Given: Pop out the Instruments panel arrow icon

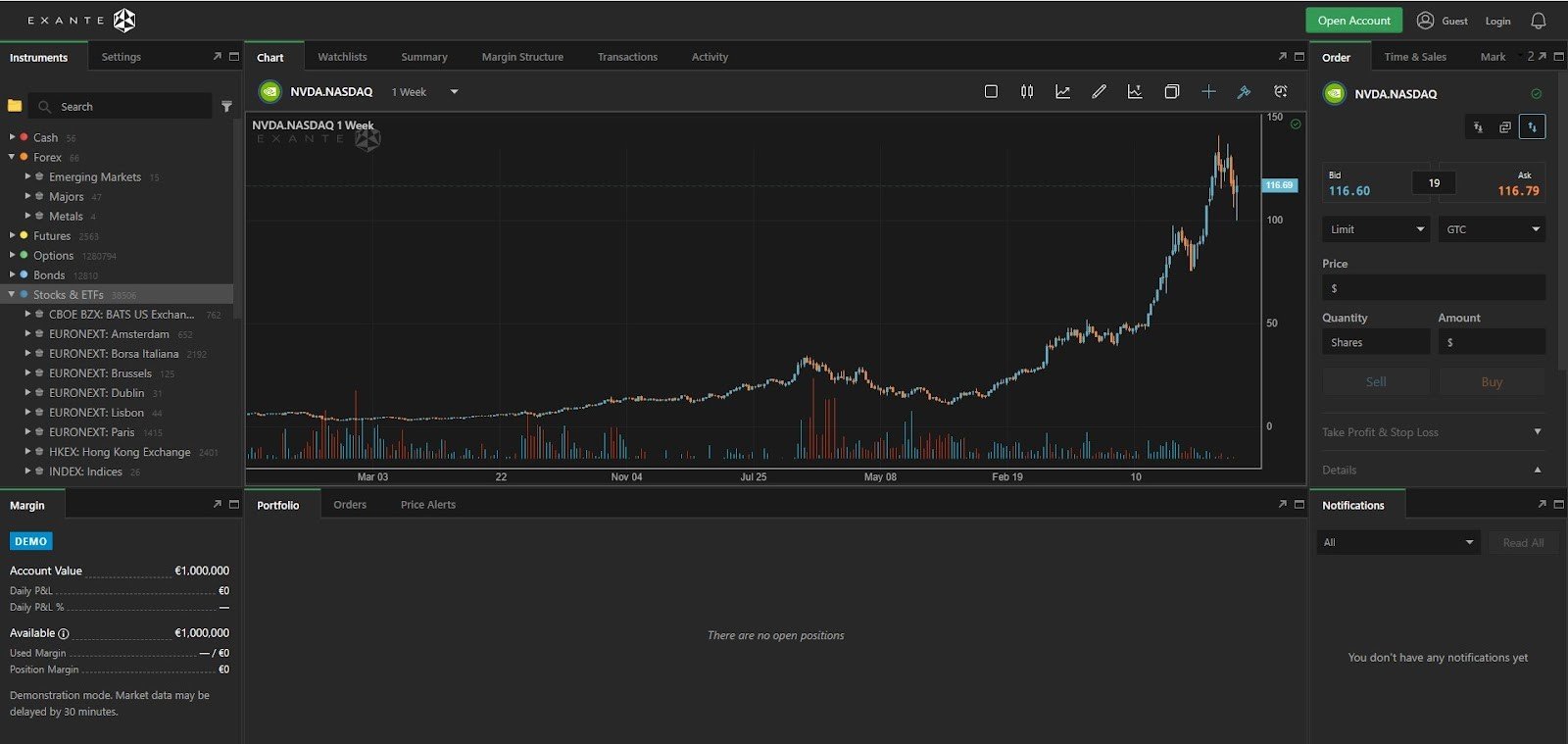Looking at the screenshot, I should (x=217, y=57).
